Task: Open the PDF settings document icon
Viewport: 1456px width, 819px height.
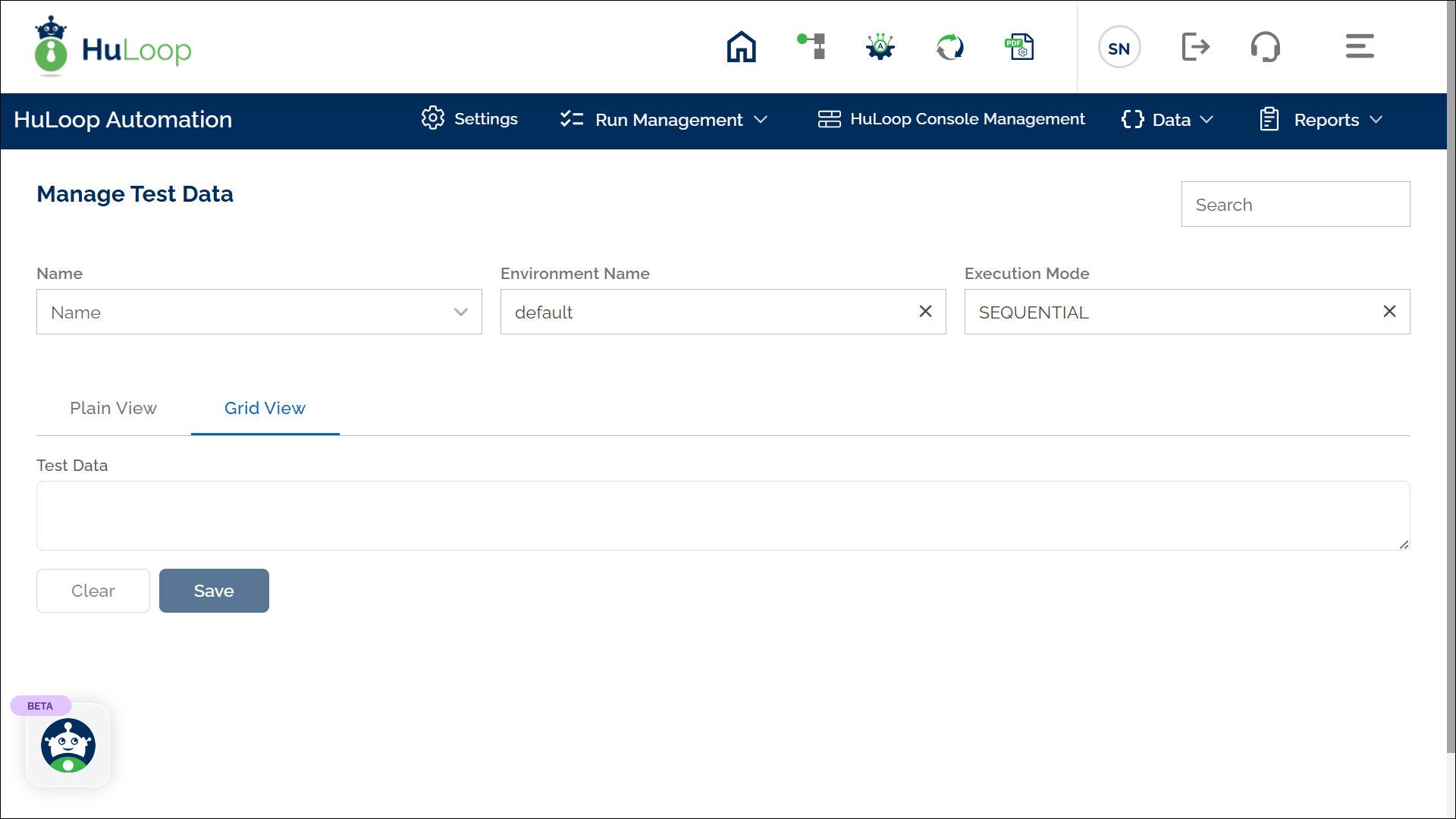Action: tap(1019, 47)
